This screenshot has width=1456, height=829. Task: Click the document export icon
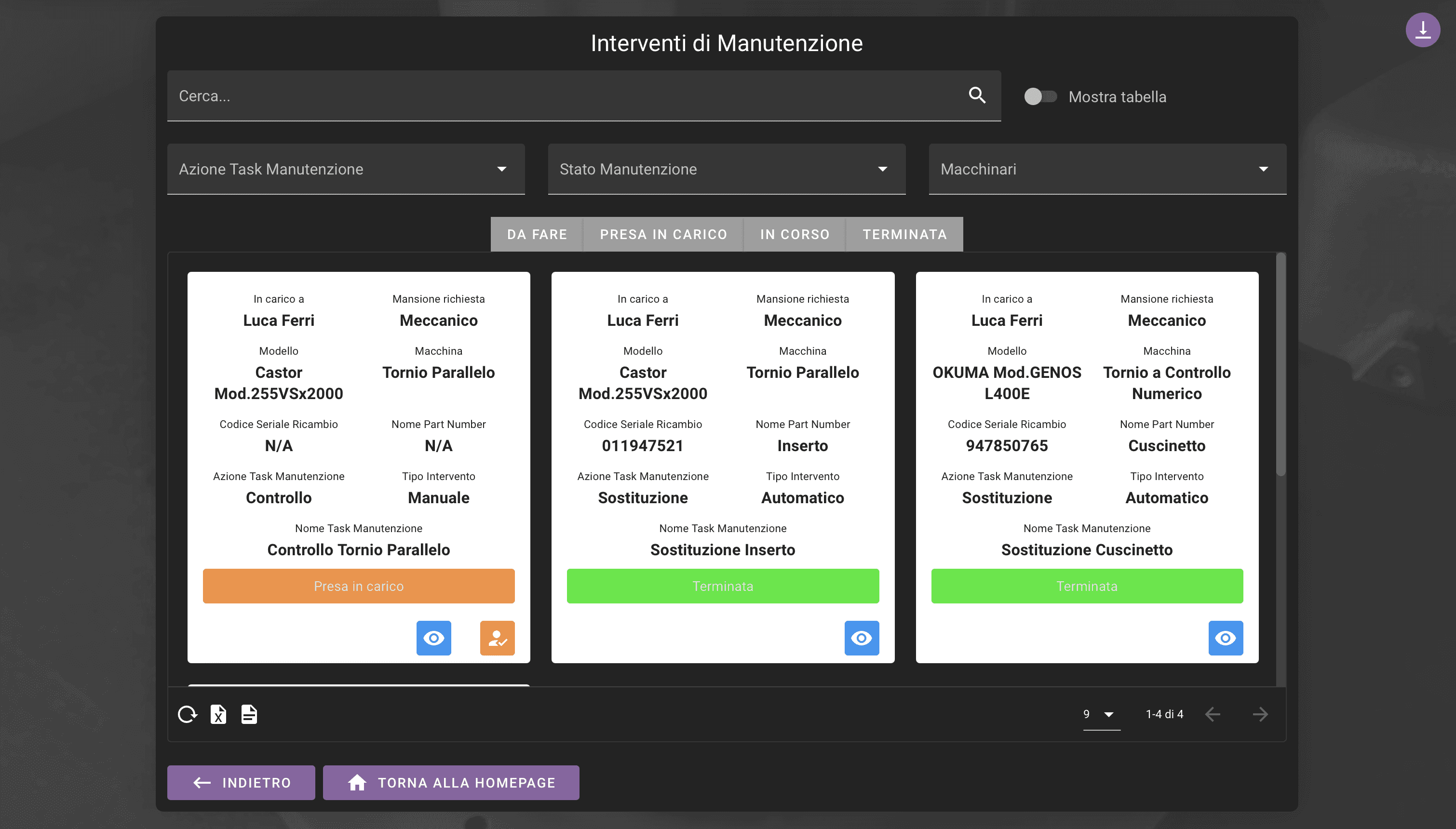249,714
